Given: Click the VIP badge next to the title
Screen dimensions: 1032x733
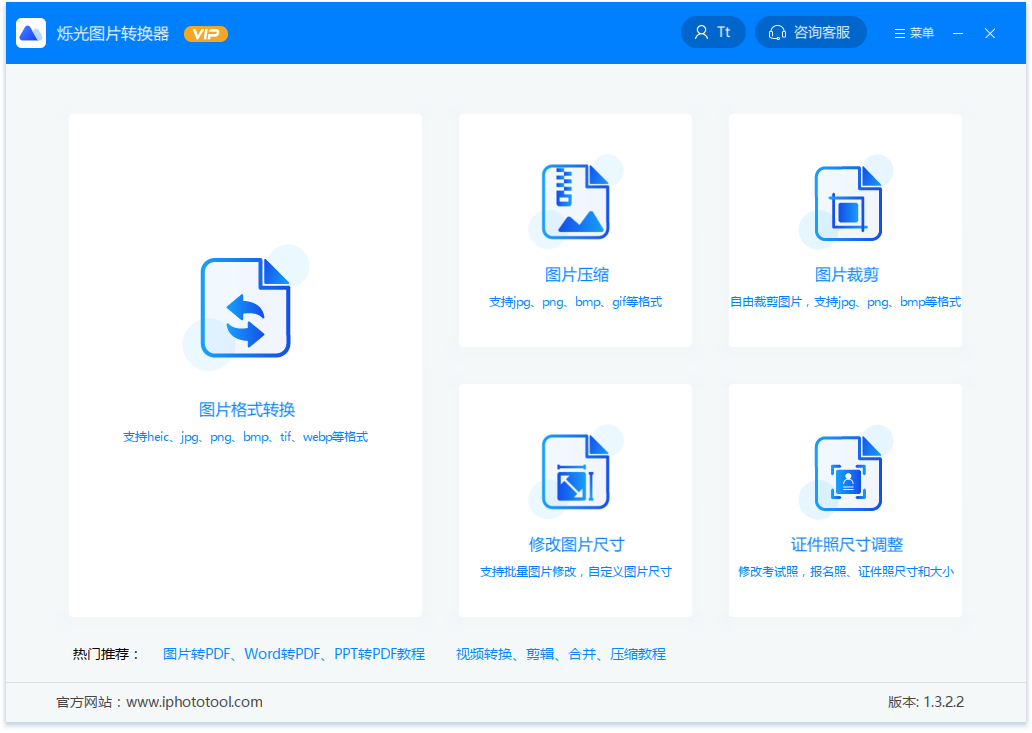Looking at the screenshot, I should tap(205, 33).
